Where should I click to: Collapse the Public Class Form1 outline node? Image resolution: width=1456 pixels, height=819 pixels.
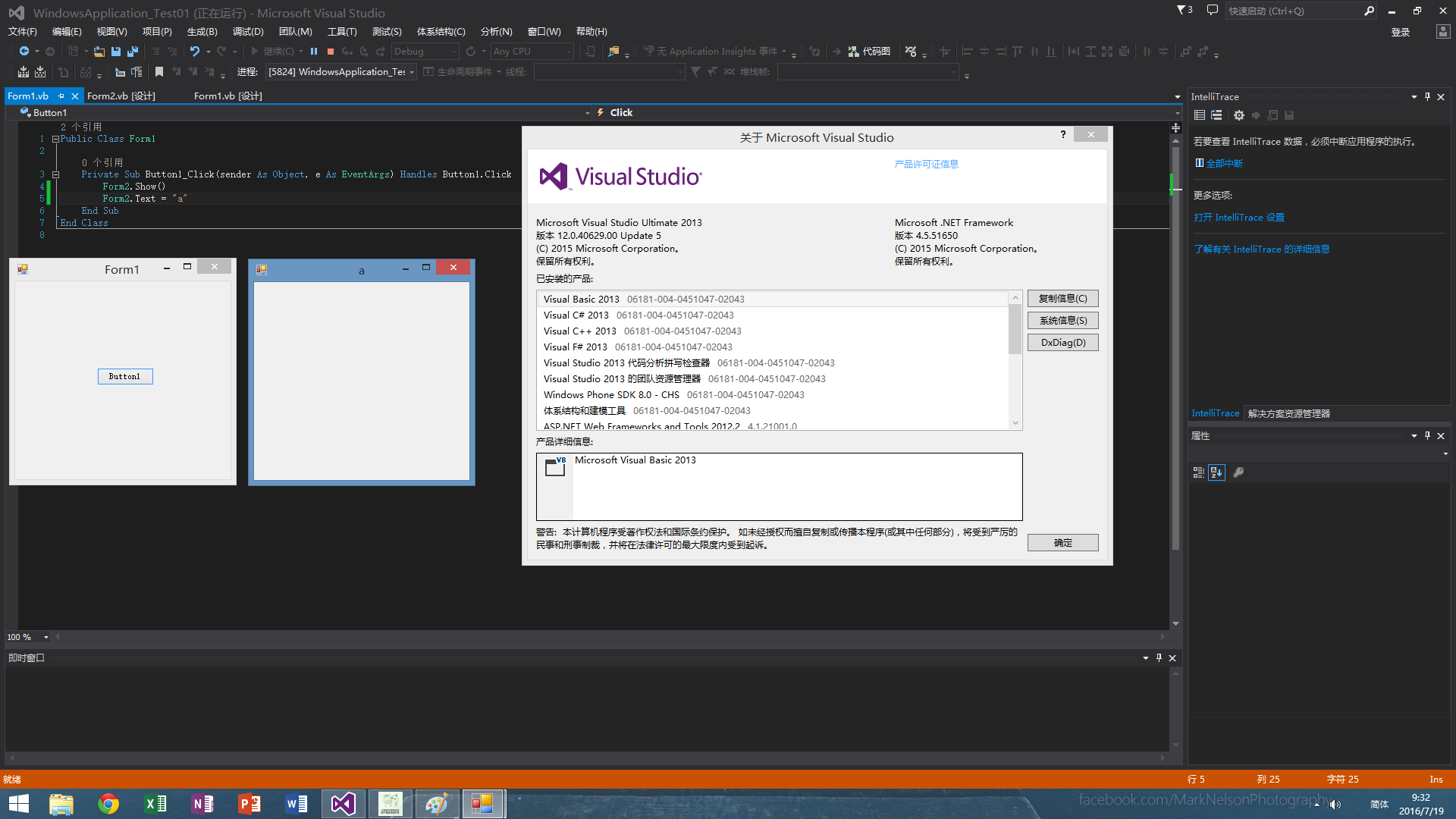(x=55, y=140)
